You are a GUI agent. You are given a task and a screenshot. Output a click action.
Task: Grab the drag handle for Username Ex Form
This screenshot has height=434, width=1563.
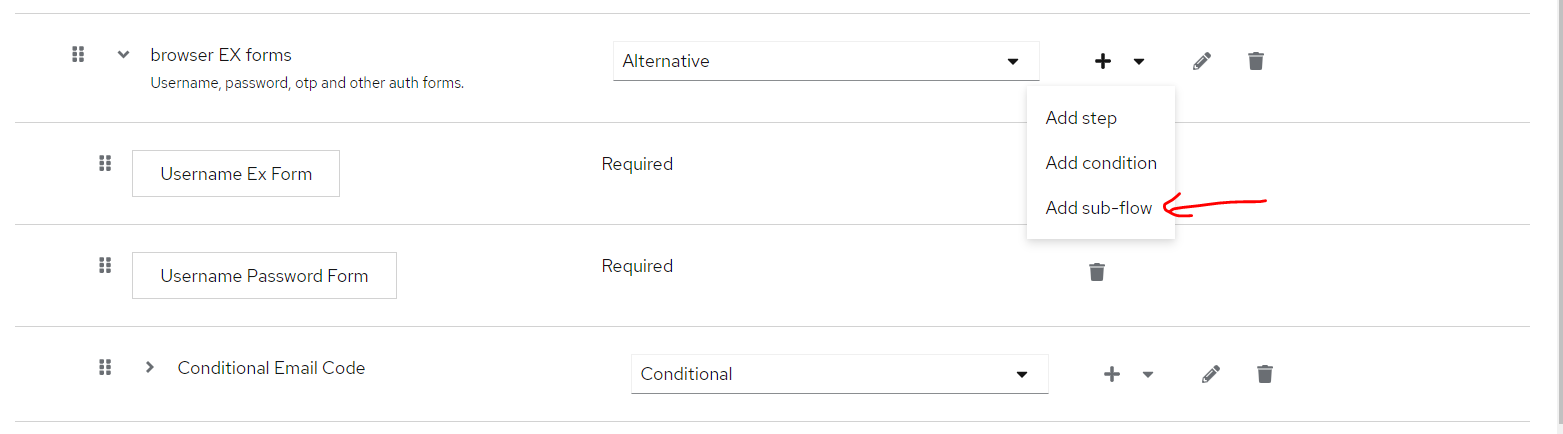105,163
